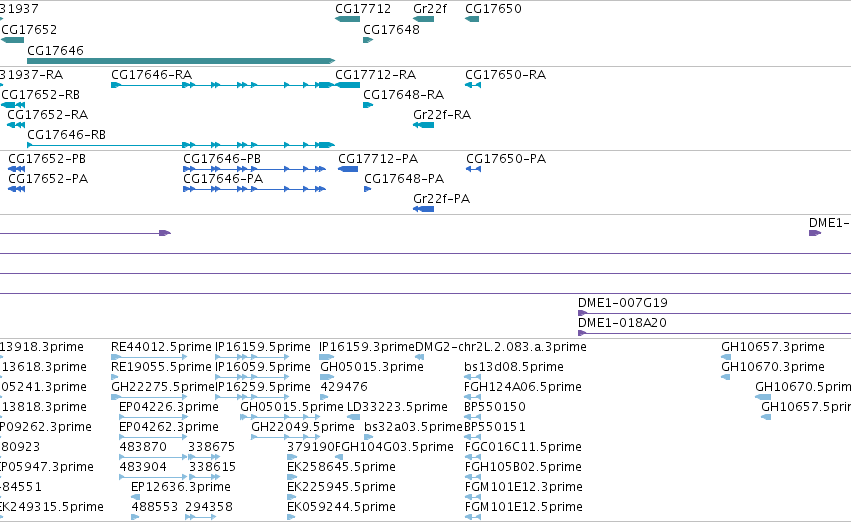Select protein Gr22f-PA
This screenshot has width=851, height=522.
(x=423, y=209)
